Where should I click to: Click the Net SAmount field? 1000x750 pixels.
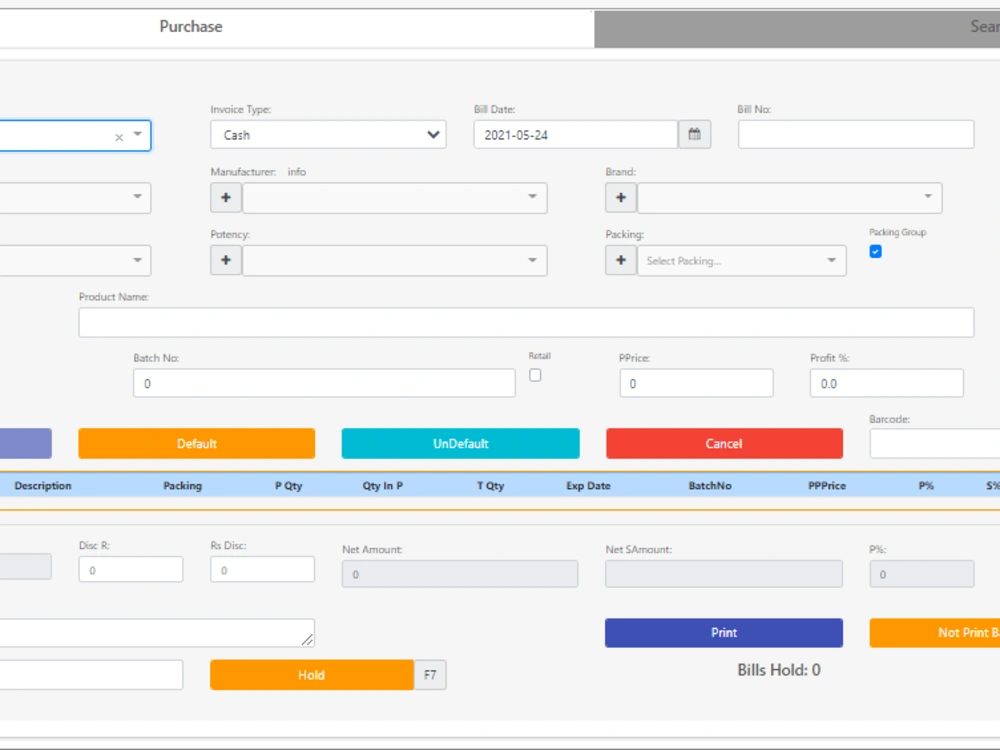click(x=724, y=574)
